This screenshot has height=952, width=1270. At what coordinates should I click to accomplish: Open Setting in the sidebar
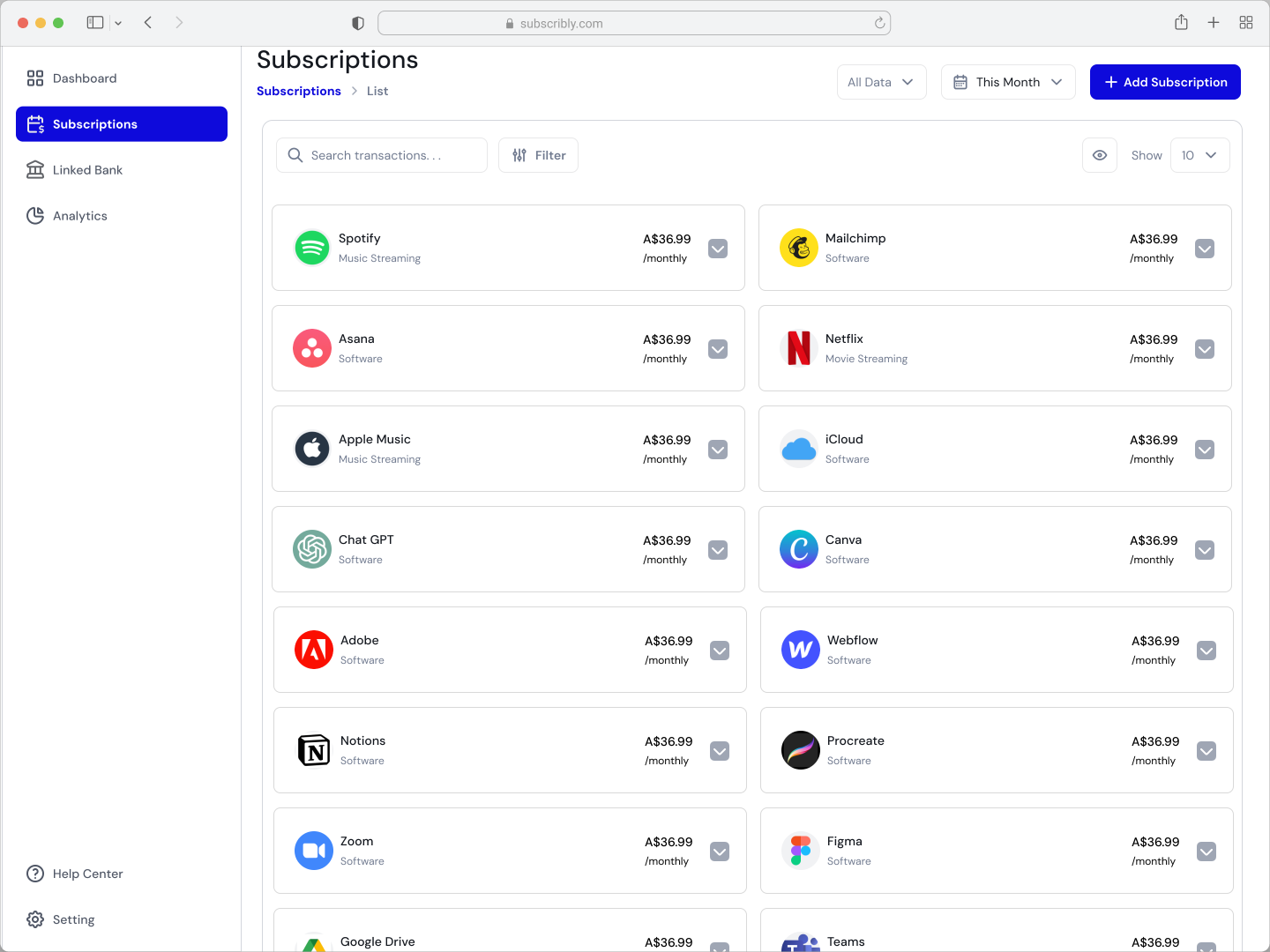tap(122, 919)
